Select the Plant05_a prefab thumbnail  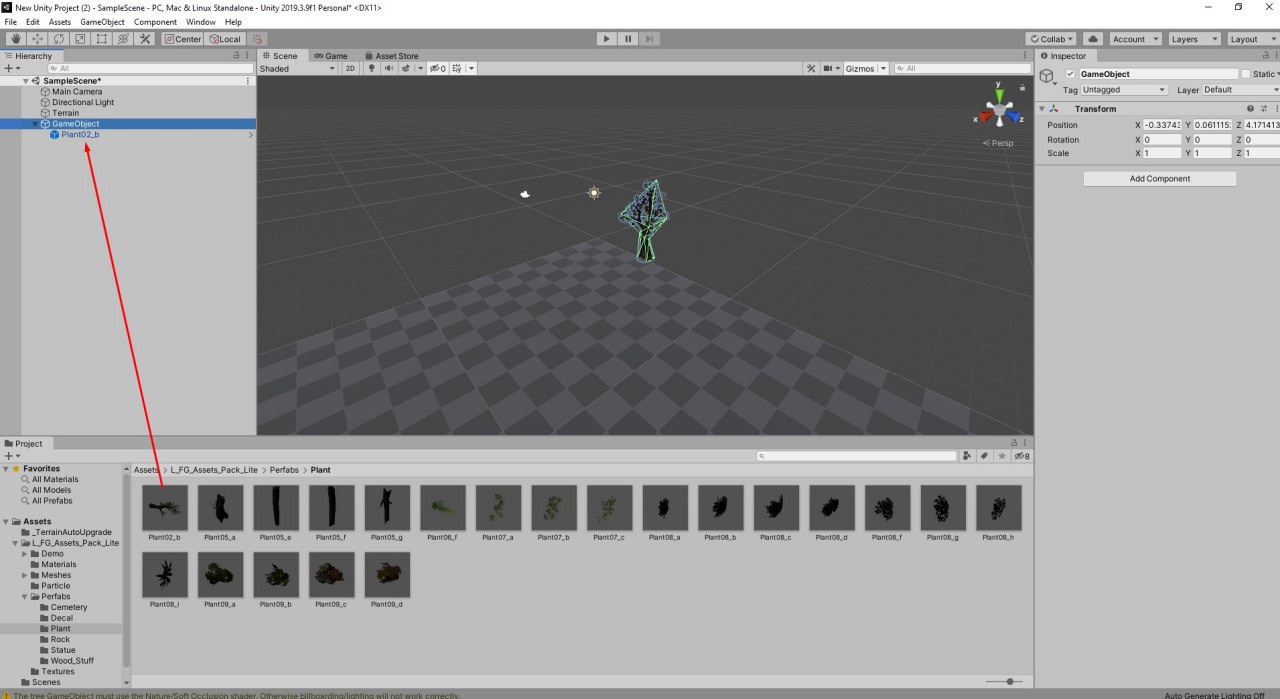coord(221,508)
